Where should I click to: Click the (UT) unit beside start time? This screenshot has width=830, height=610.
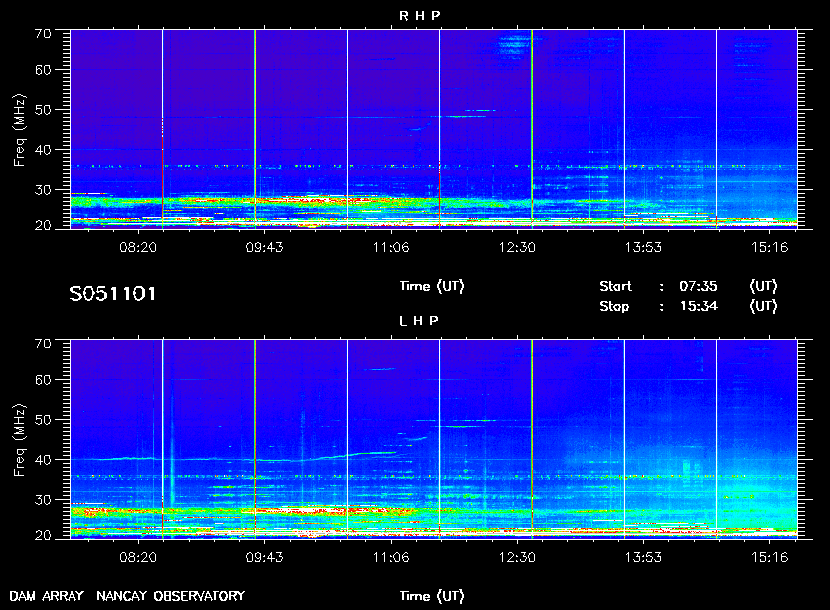click(x=763, y=286)
